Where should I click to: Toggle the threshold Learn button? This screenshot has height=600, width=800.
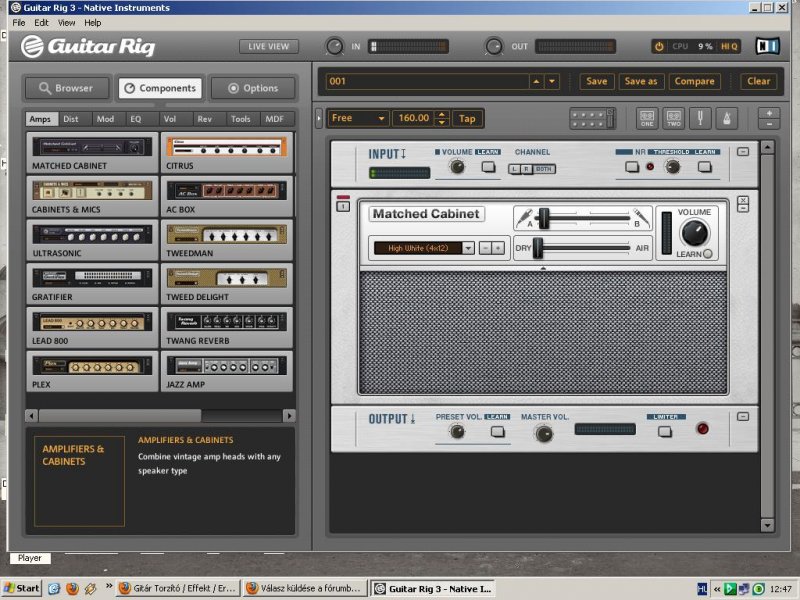pos(705,167)
